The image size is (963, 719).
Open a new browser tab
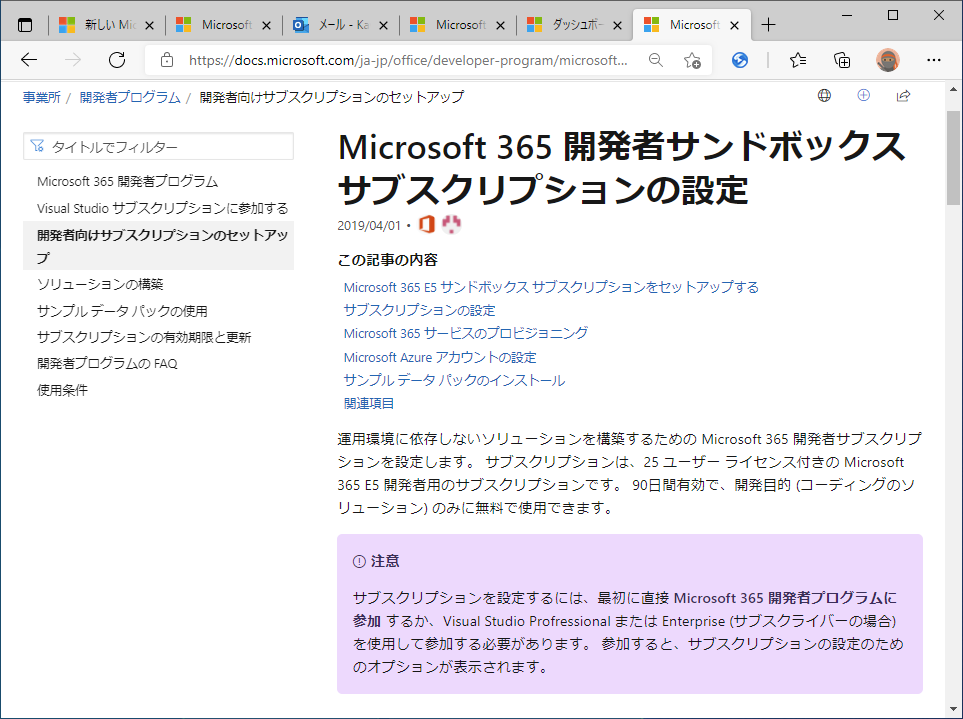[768, 25]
